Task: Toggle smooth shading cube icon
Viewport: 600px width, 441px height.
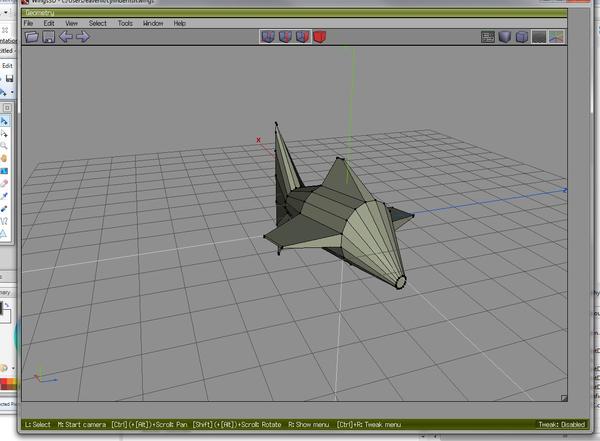Action: pos(505,37)
